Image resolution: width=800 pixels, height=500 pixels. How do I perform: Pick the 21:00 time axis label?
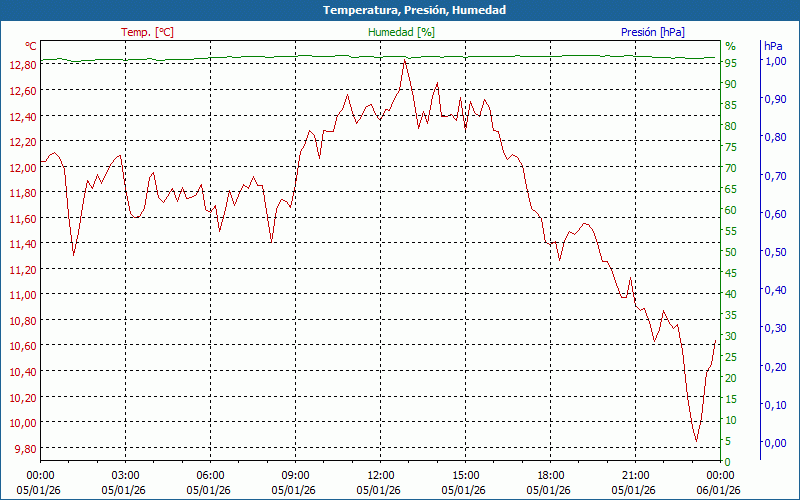coord(635,475)
